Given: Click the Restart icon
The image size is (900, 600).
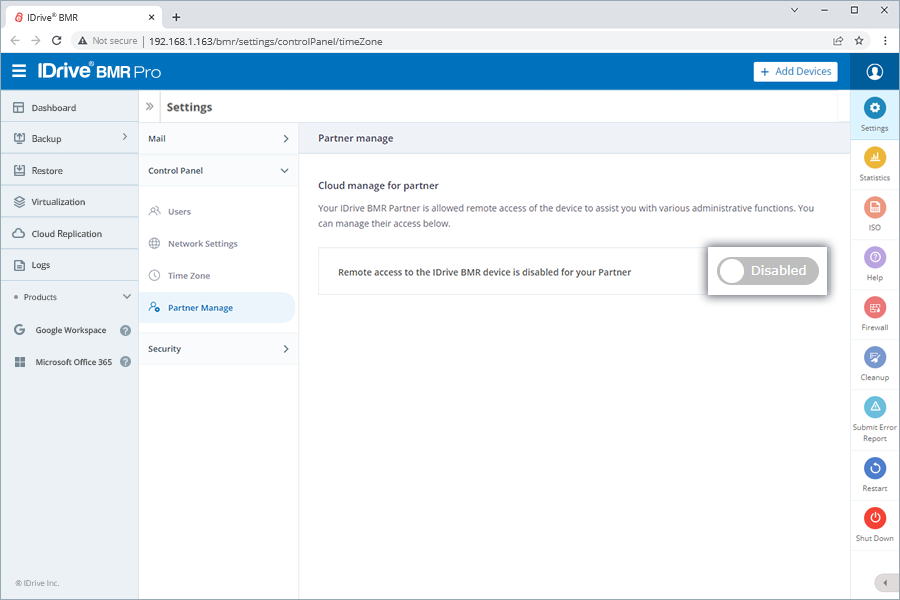Looking at the screenshot, I should pyautogui.click(x=874, y=468).
